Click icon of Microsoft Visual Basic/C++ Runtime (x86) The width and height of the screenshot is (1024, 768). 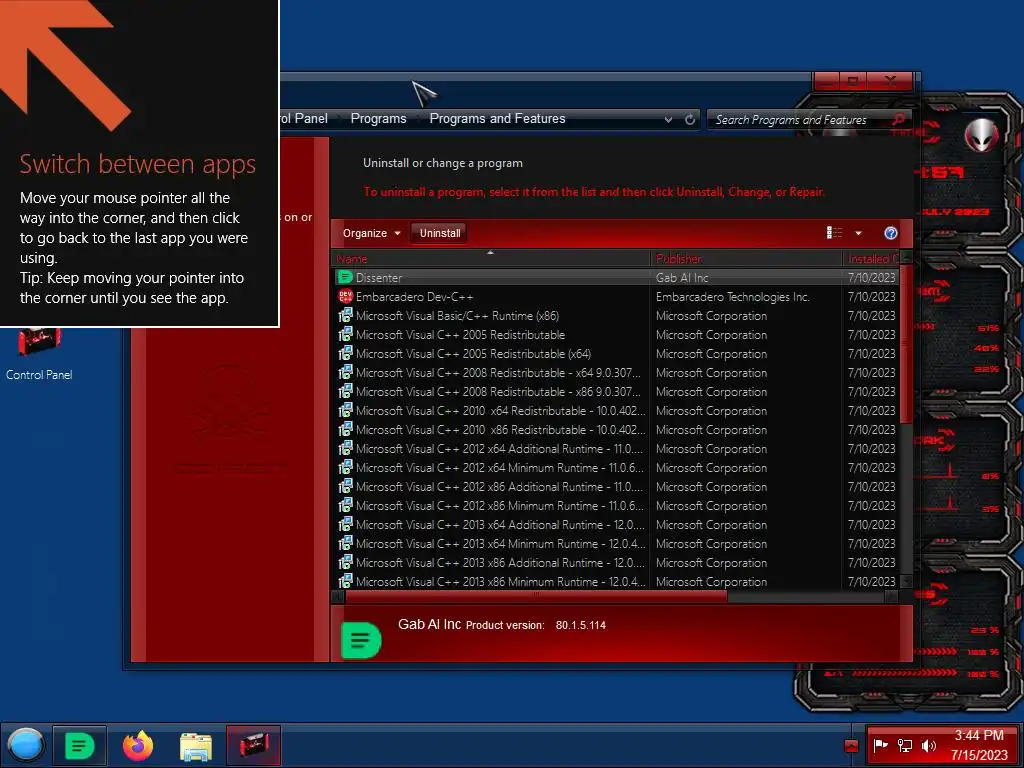click(x=345, y=315)
